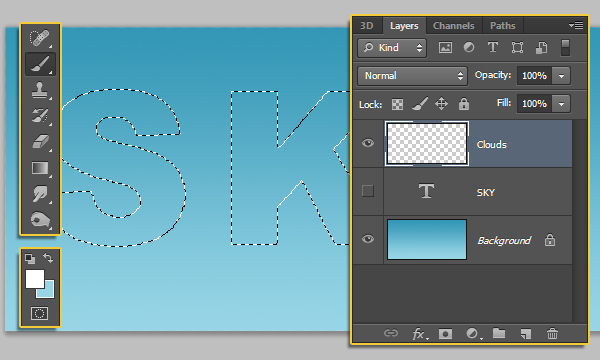
Task: Select the Eraser tool
Action: point(40,142)
